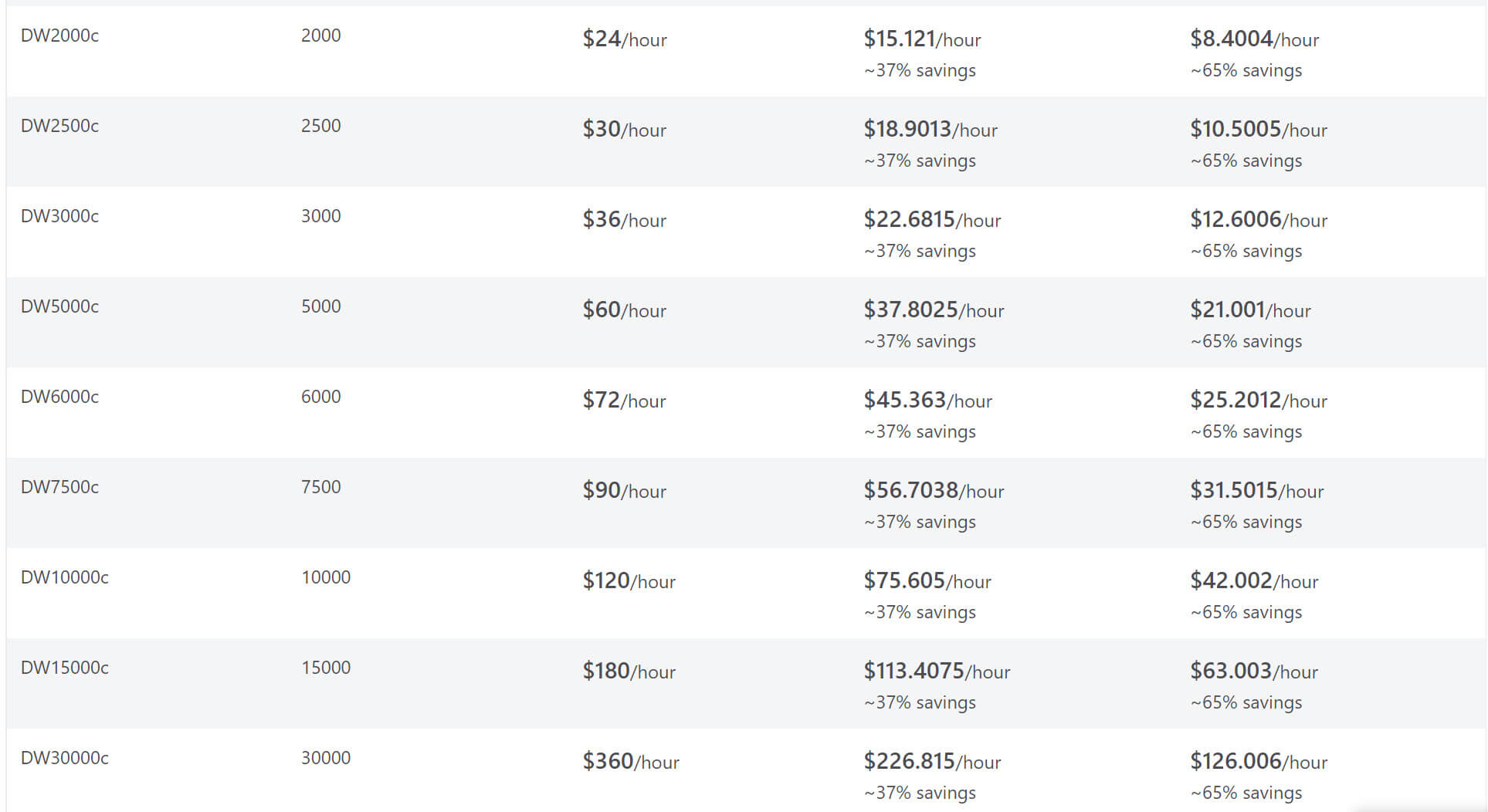Click the DW30000c tier name
1488x812 pixels.
(x=64, y=758)
